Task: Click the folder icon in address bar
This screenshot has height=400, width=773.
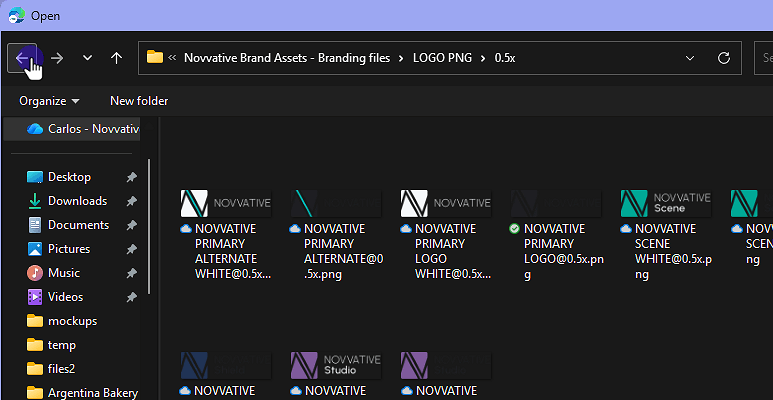Action: 155,57
